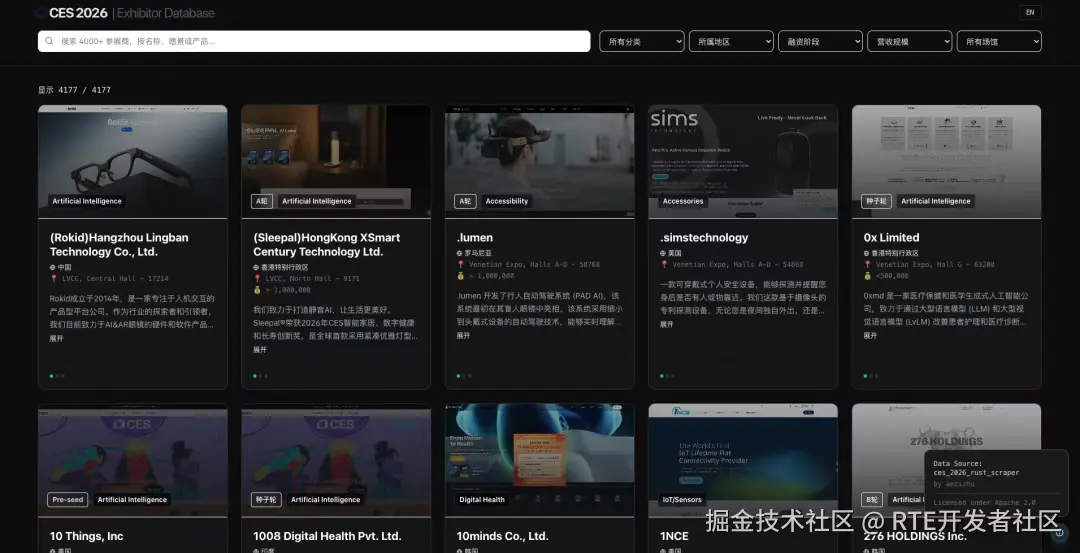Image resolution: width=1080 pixels, height=553 pixels.
Task: Click the A轮 tag on Sleepal card
Action: [x=262, y=201]
